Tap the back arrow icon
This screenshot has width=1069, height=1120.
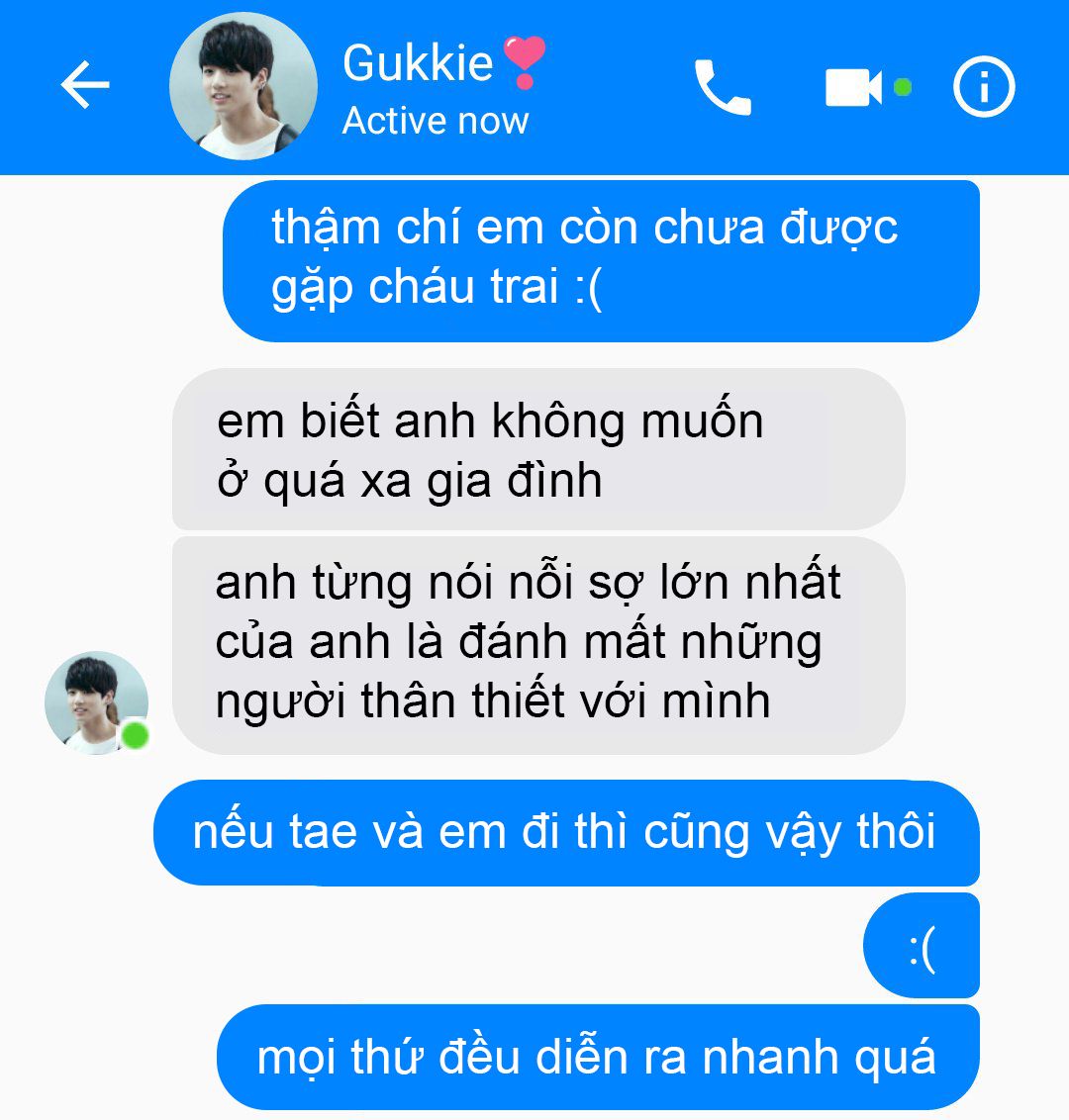coord(85,84)
